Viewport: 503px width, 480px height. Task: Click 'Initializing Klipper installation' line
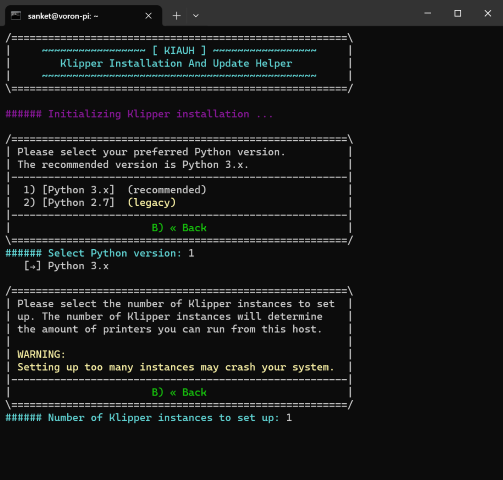pyautogui.click(x=139, y=114)
